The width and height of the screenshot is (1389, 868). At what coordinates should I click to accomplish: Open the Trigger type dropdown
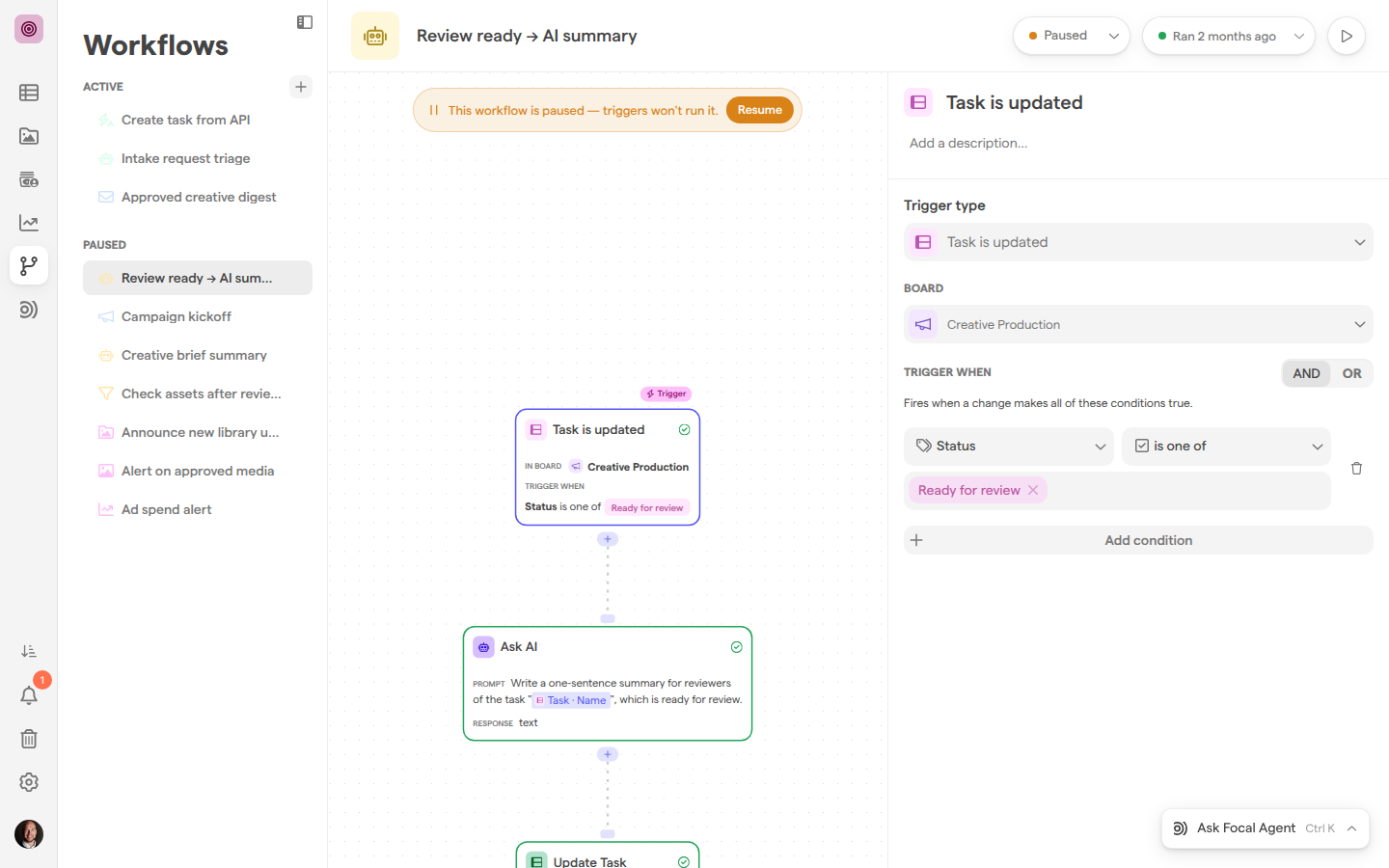(x=1138, y=242)
